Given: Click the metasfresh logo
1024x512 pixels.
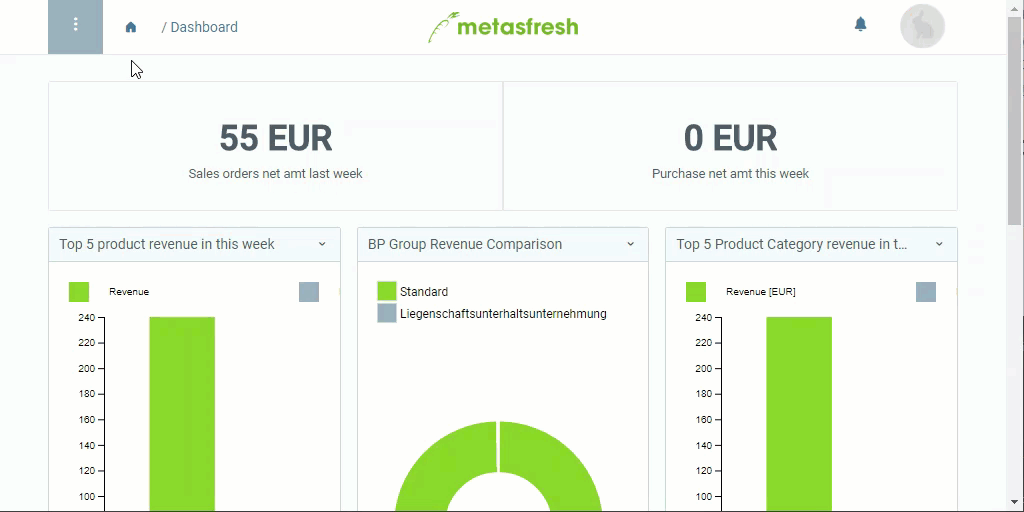Looking at the screenshot, I should pos(503,27).
